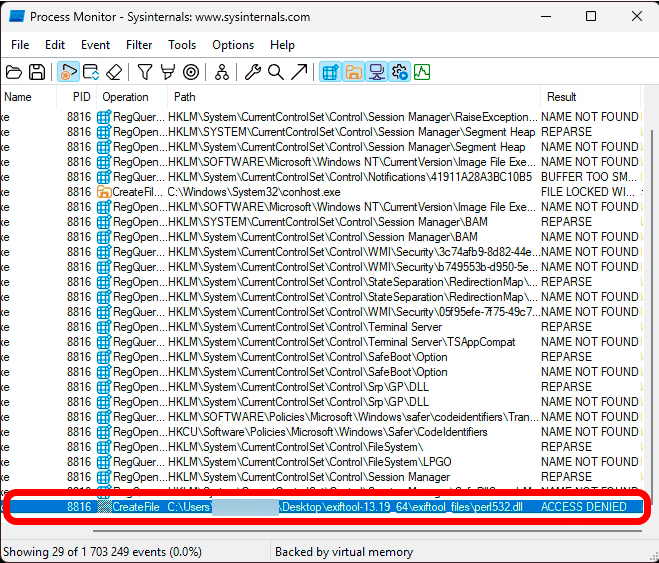Viewport: 659px width, 563px height.
Task: Toggle Show Registry Activity filter
Action: 330,72
